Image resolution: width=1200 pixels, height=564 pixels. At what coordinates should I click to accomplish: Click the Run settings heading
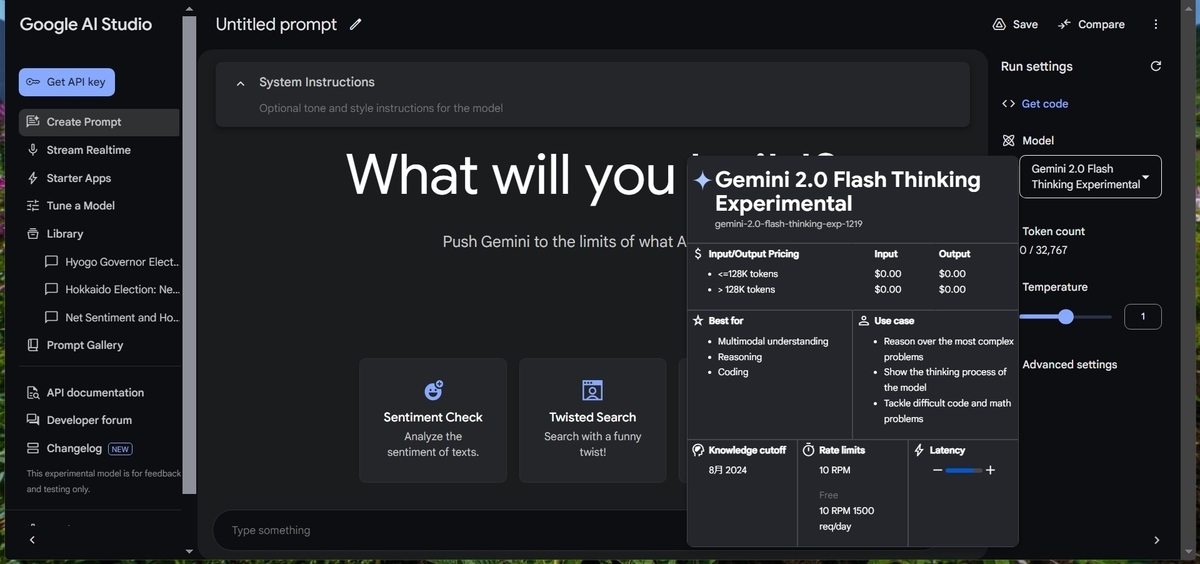tap(1036, 66)
